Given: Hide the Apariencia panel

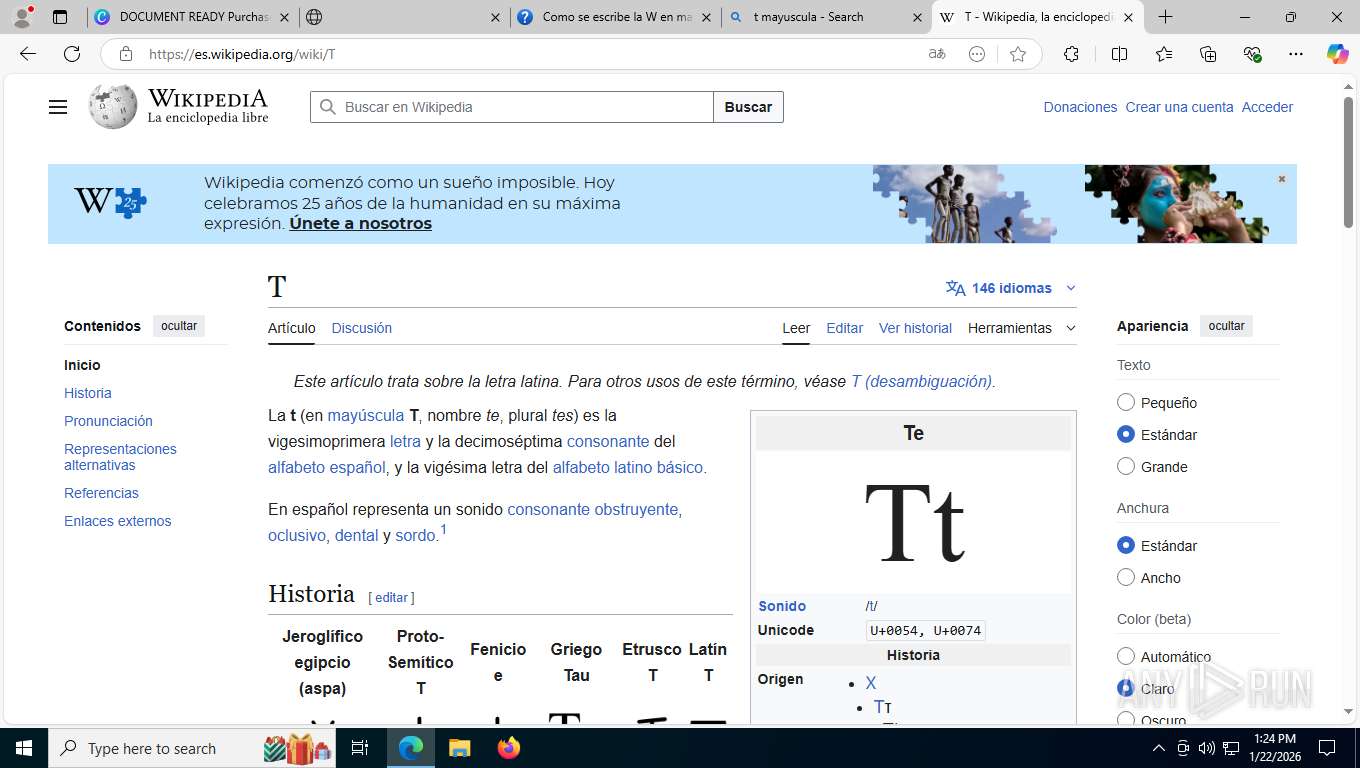Looking at the screenshot, I should tap(1226, 326).
